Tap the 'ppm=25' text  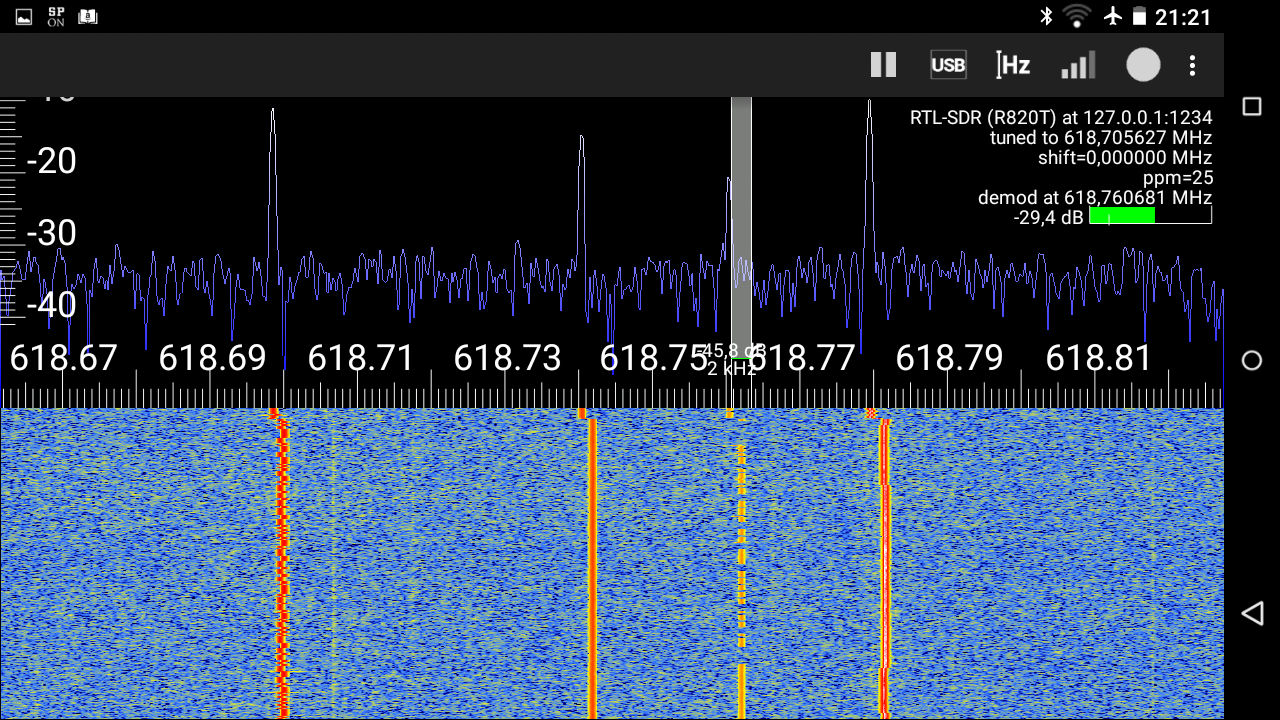[1178, 178]
